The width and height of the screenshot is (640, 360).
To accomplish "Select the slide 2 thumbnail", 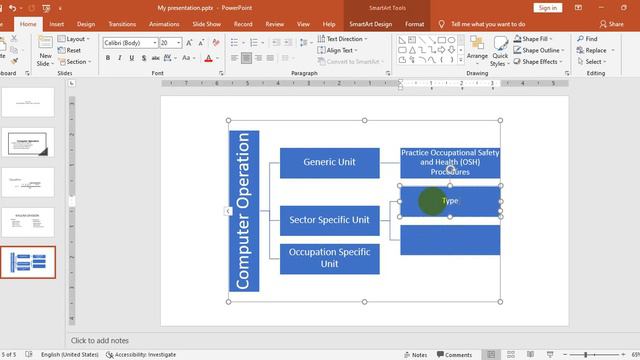I will 28,142.
